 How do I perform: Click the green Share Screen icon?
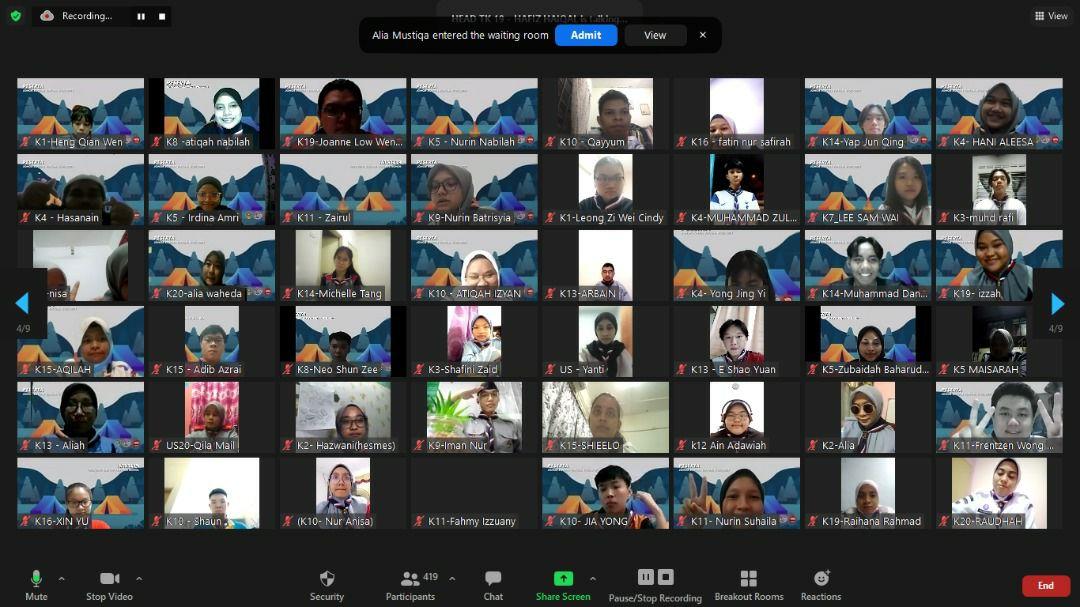point(563,578)
